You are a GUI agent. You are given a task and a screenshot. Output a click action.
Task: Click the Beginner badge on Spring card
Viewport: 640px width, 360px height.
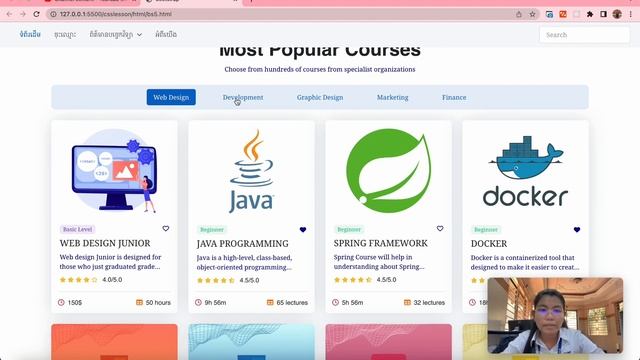pos(349,229)
